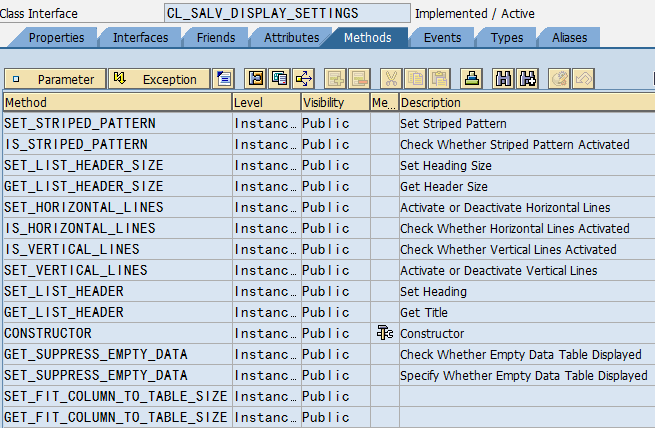655x429 pixels.
Task: Click the Public visibility cell of the CONSTRUCTOR row
Action: (x=335, y=333)
